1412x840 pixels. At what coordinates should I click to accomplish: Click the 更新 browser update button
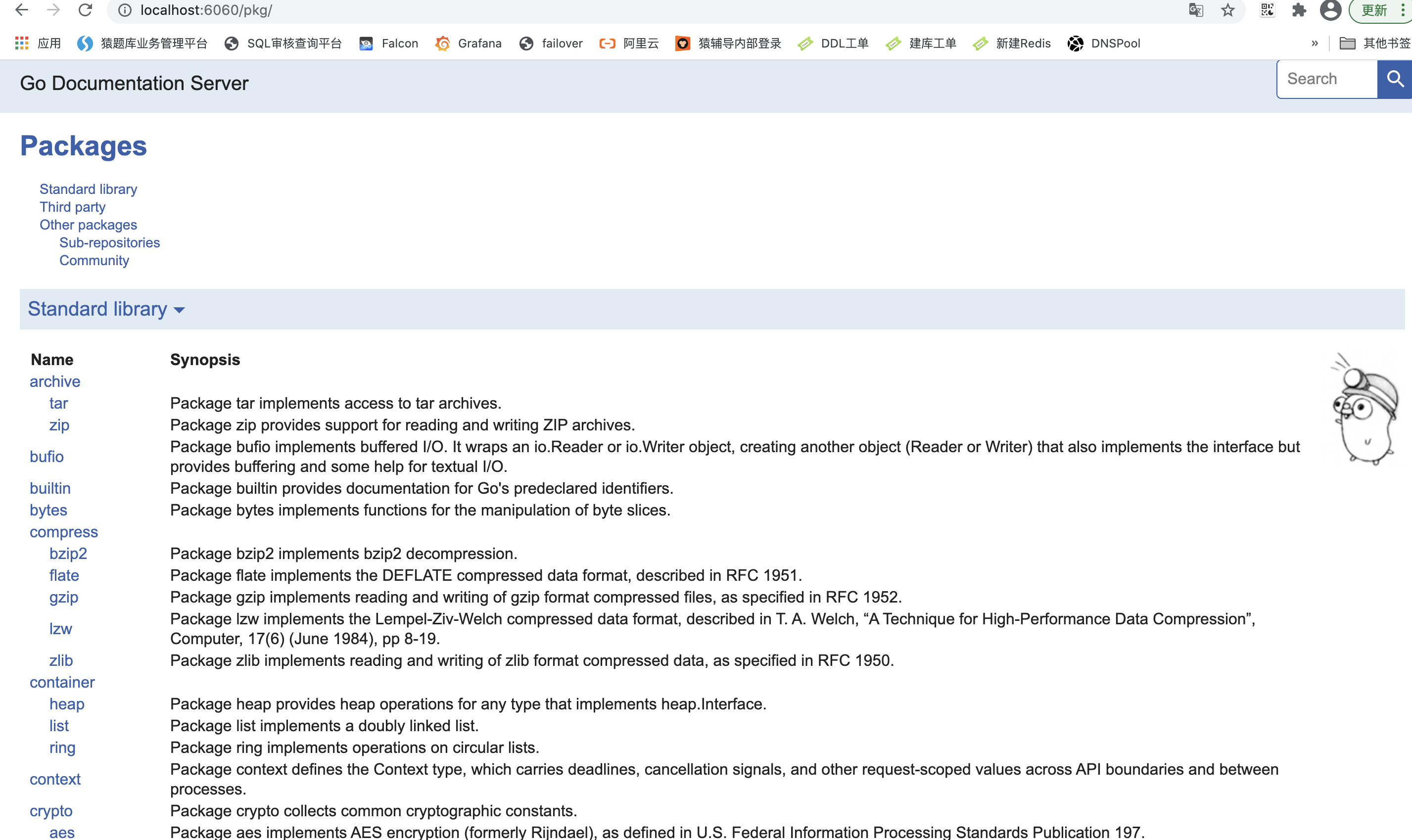point(1376,9)
